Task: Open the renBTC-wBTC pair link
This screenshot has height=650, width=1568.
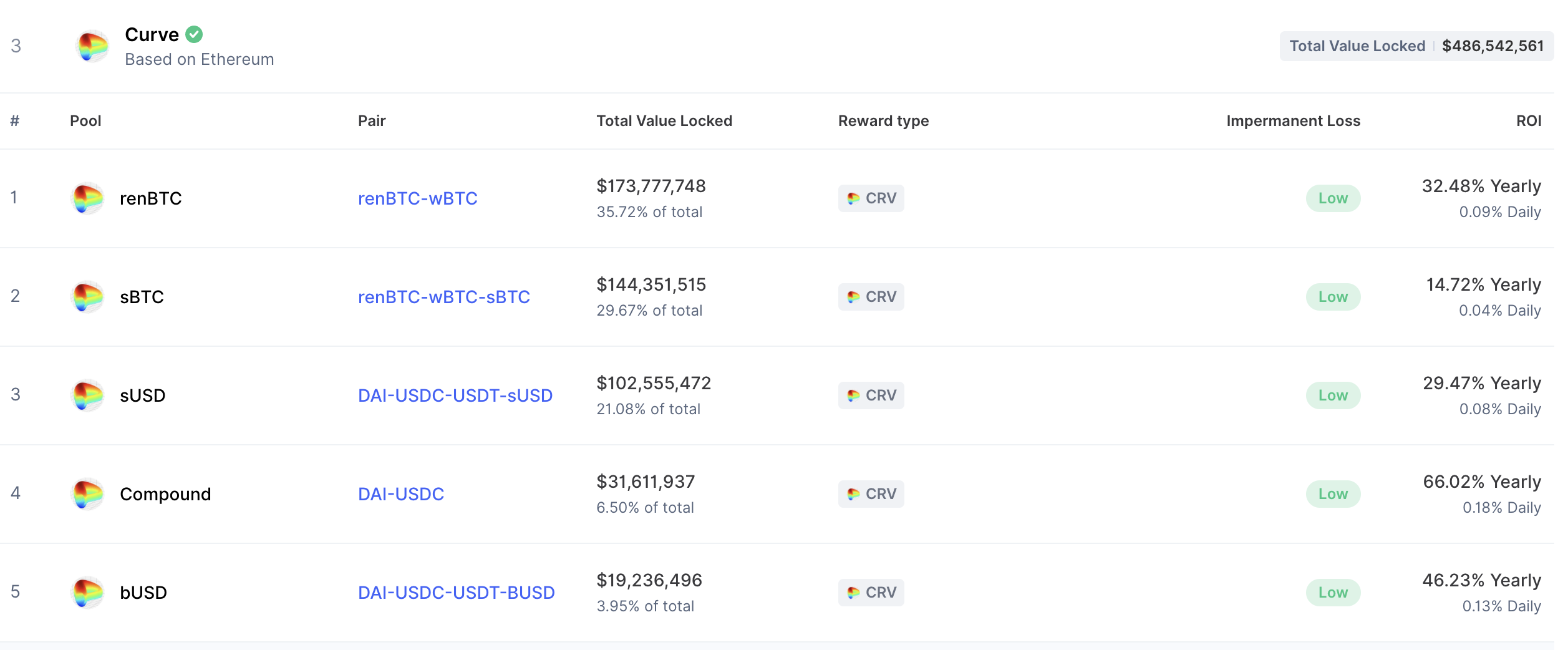Action: 418,198
